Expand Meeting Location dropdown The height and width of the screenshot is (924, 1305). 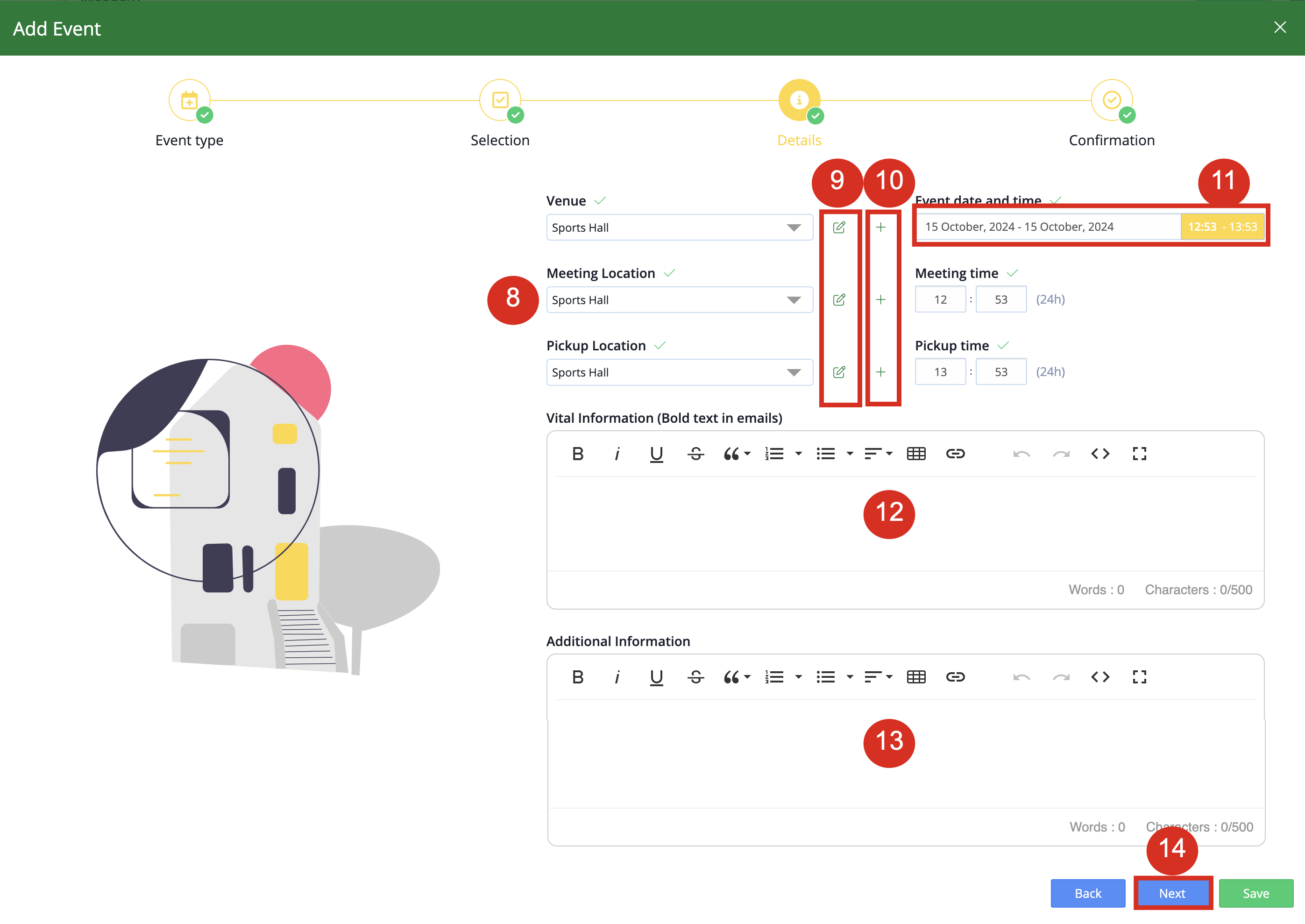tap(679, 300)
